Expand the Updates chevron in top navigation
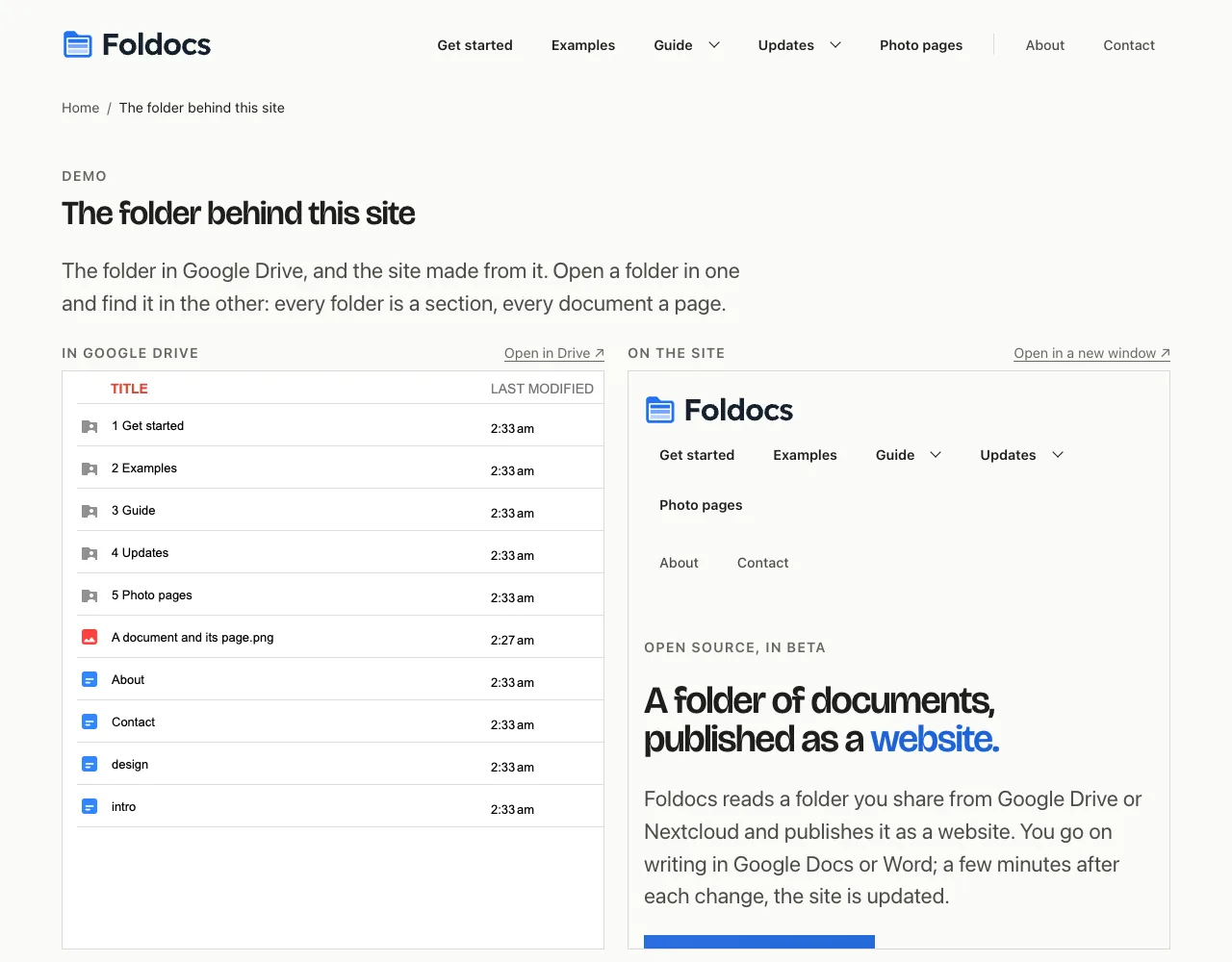Image resolution: width=1232 pixels, height=962 pixels. (835, 45)
